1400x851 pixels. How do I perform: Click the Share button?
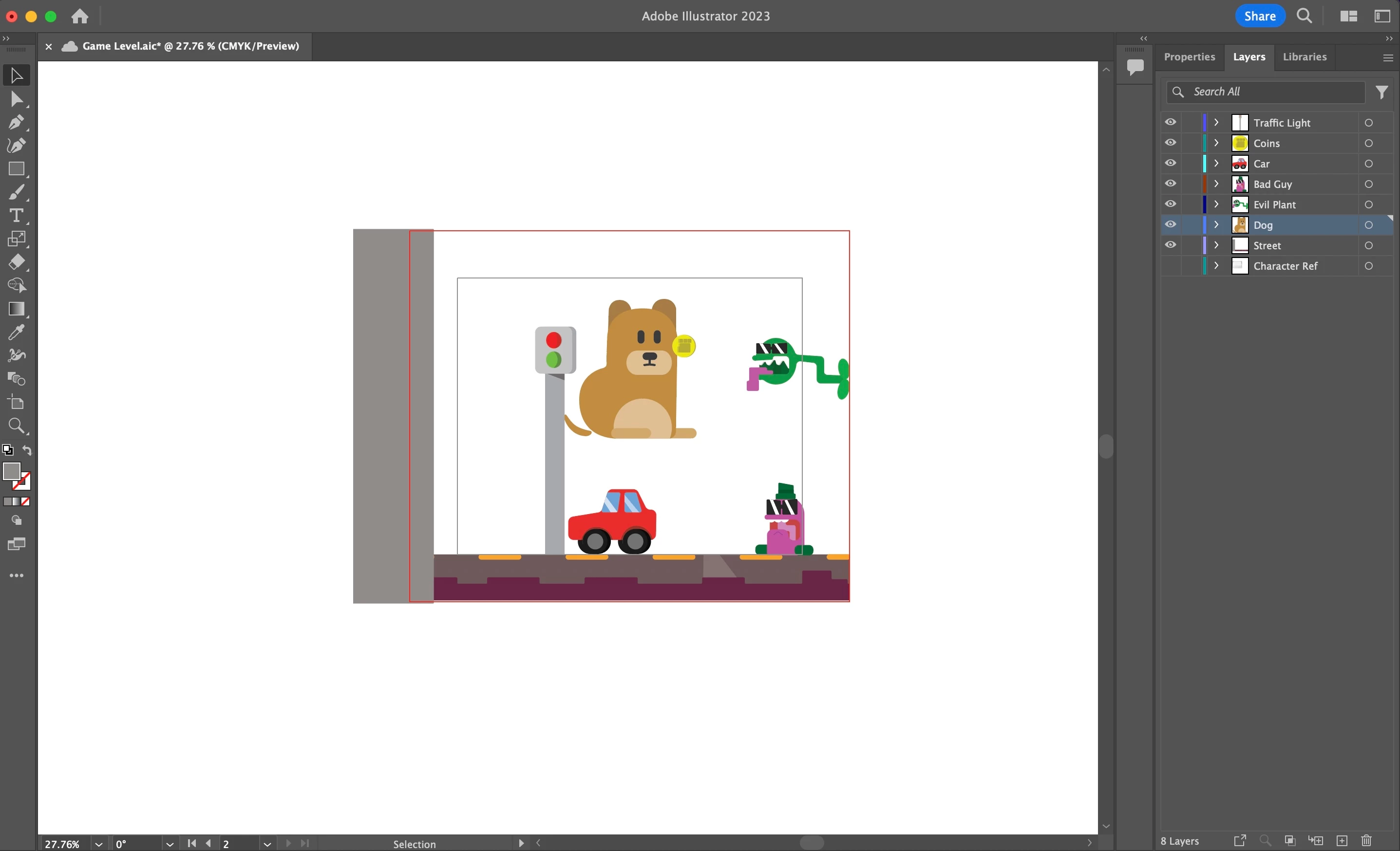pos(1260,16)
